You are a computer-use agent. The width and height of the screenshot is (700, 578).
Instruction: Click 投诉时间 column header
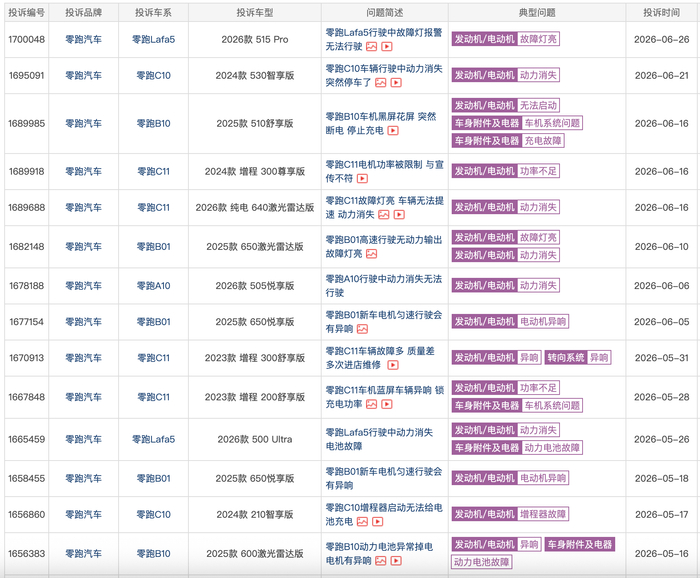point(662,13)
